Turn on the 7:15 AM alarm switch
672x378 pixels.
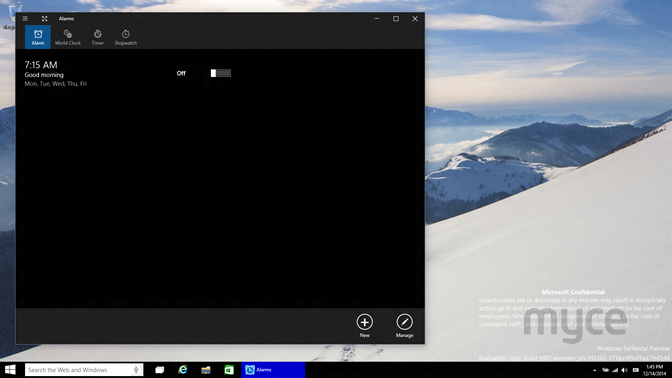click(221, 73)
